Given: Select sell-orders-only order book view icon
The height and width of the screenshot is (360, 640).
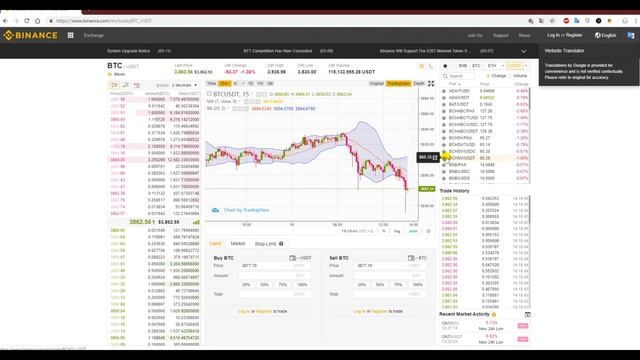Looking at the screenshot, I should pyautogui.click(x=136, y=85).
